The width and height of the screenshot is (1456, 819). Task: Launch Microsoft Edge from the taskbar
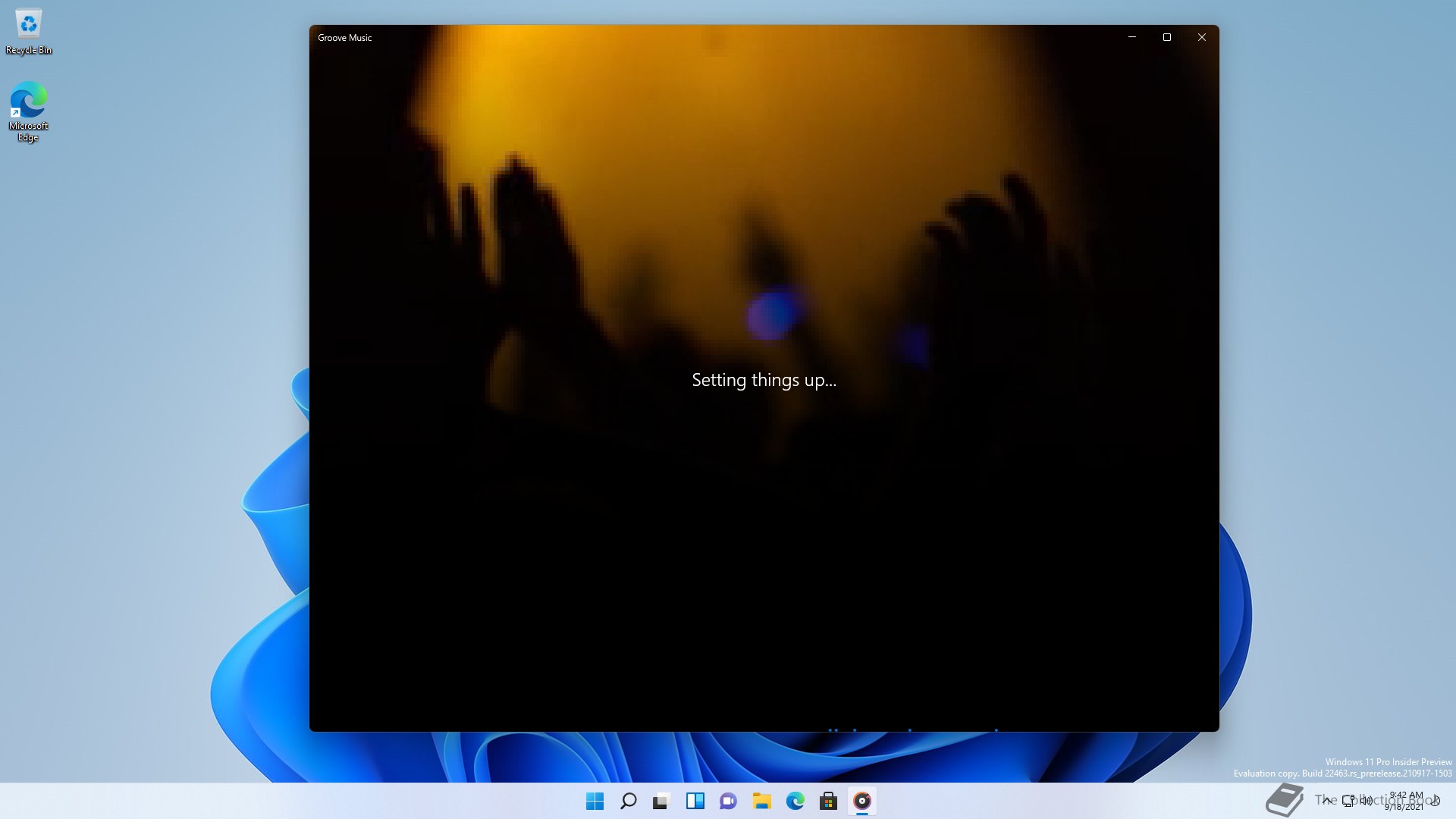click(795, 801)
